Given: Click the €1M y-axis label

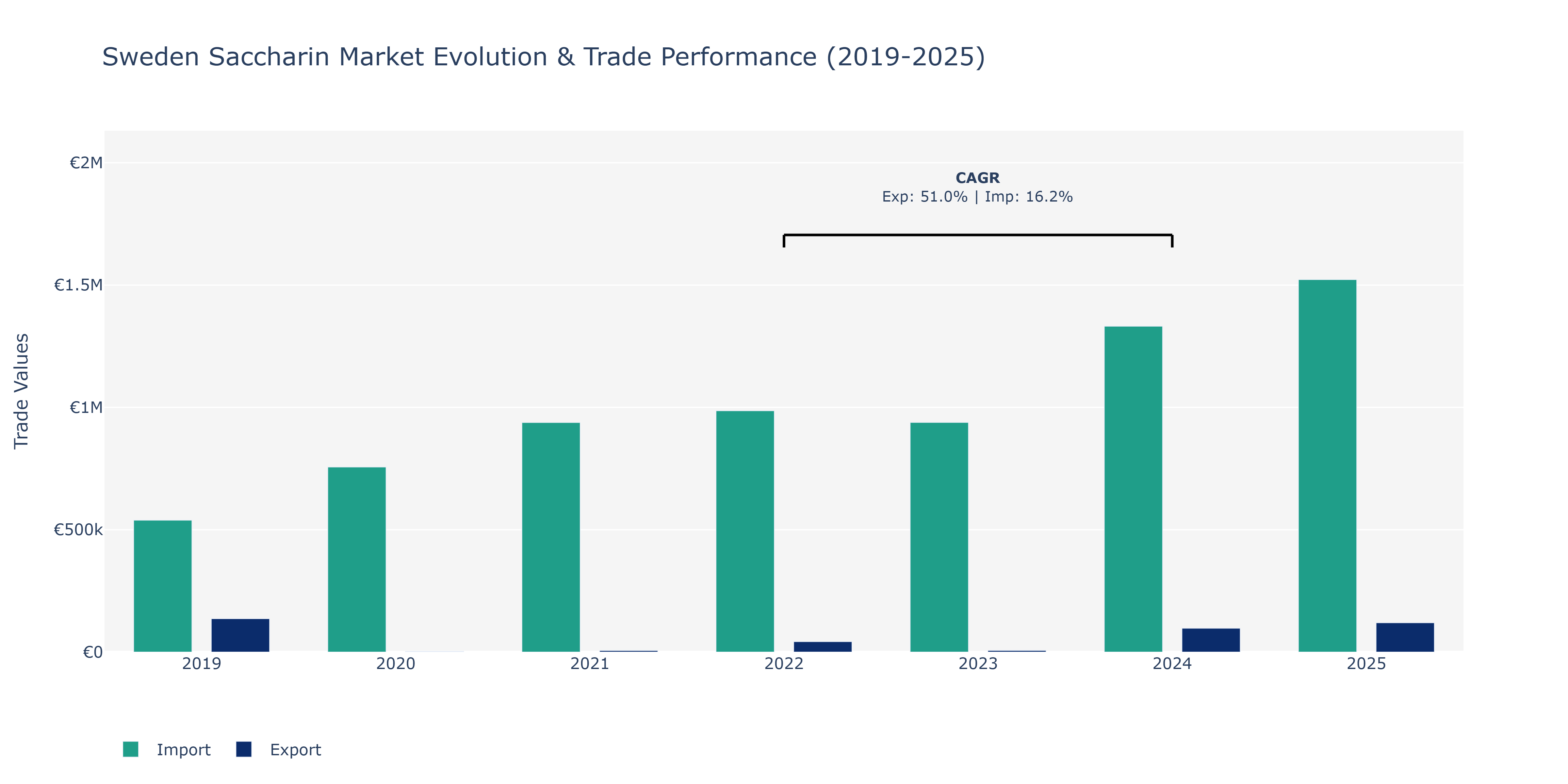Looking at the screenshot, I should pos(86,408).
